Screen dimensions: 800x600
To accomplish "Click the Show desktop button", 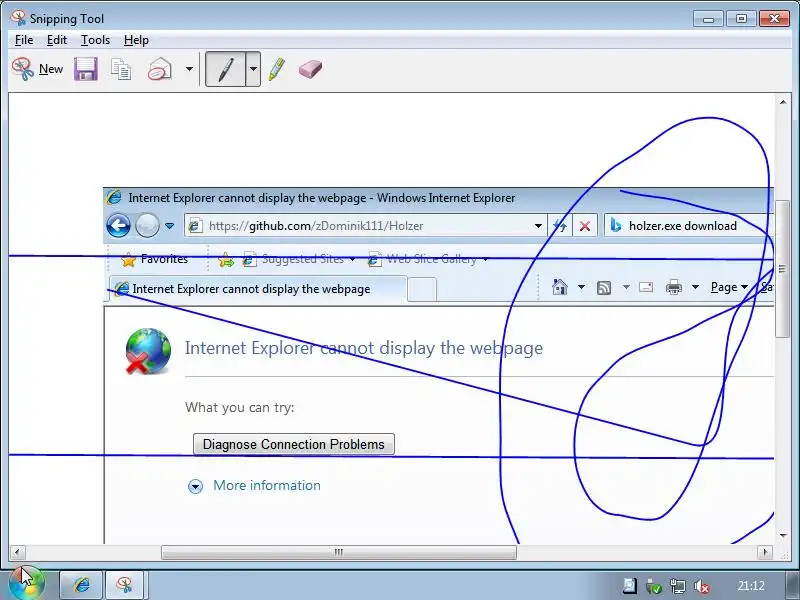I will 792,585.
